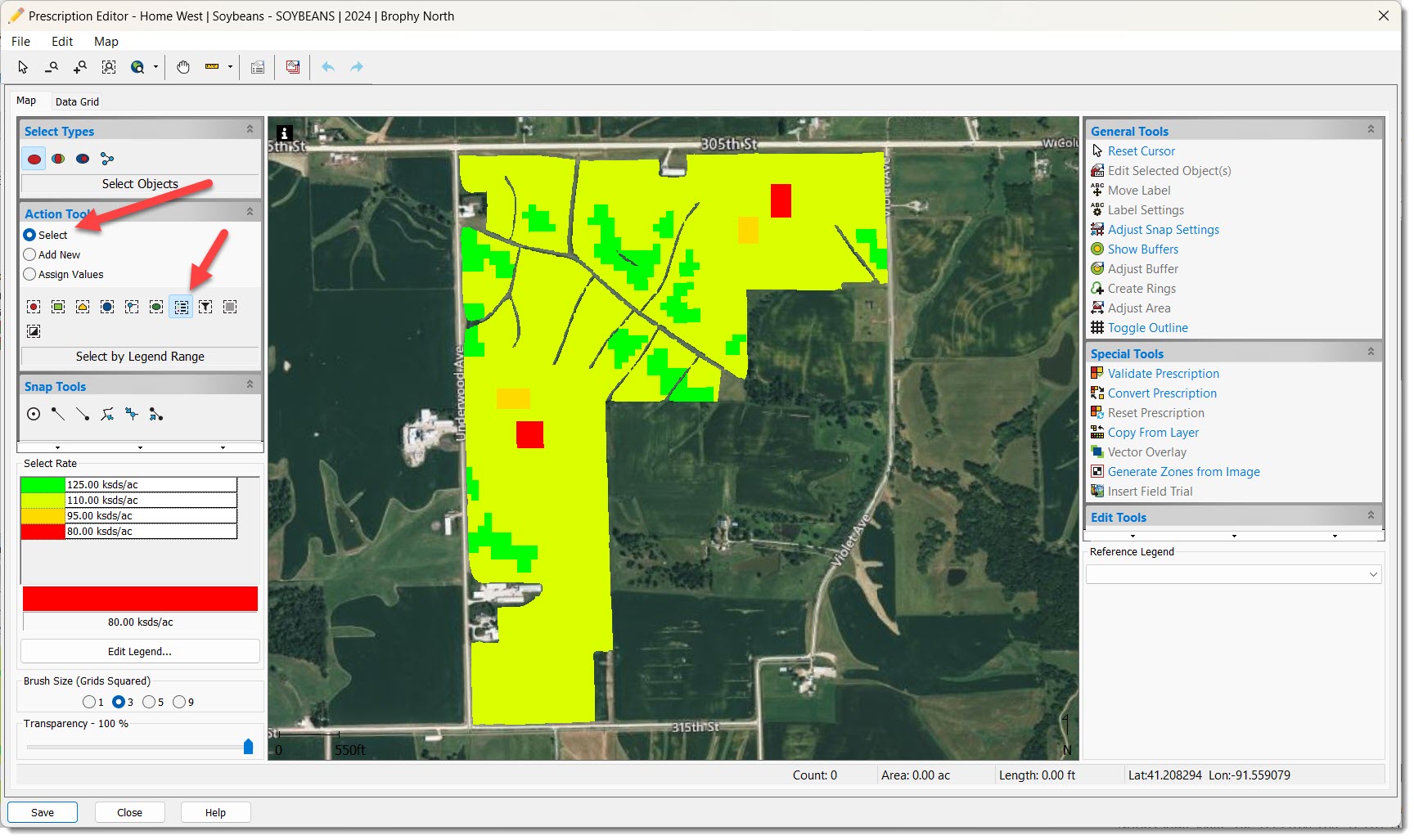1414x840 pixels.
Task: Click the zoom out magnifier icon
Action: [52, 67]
